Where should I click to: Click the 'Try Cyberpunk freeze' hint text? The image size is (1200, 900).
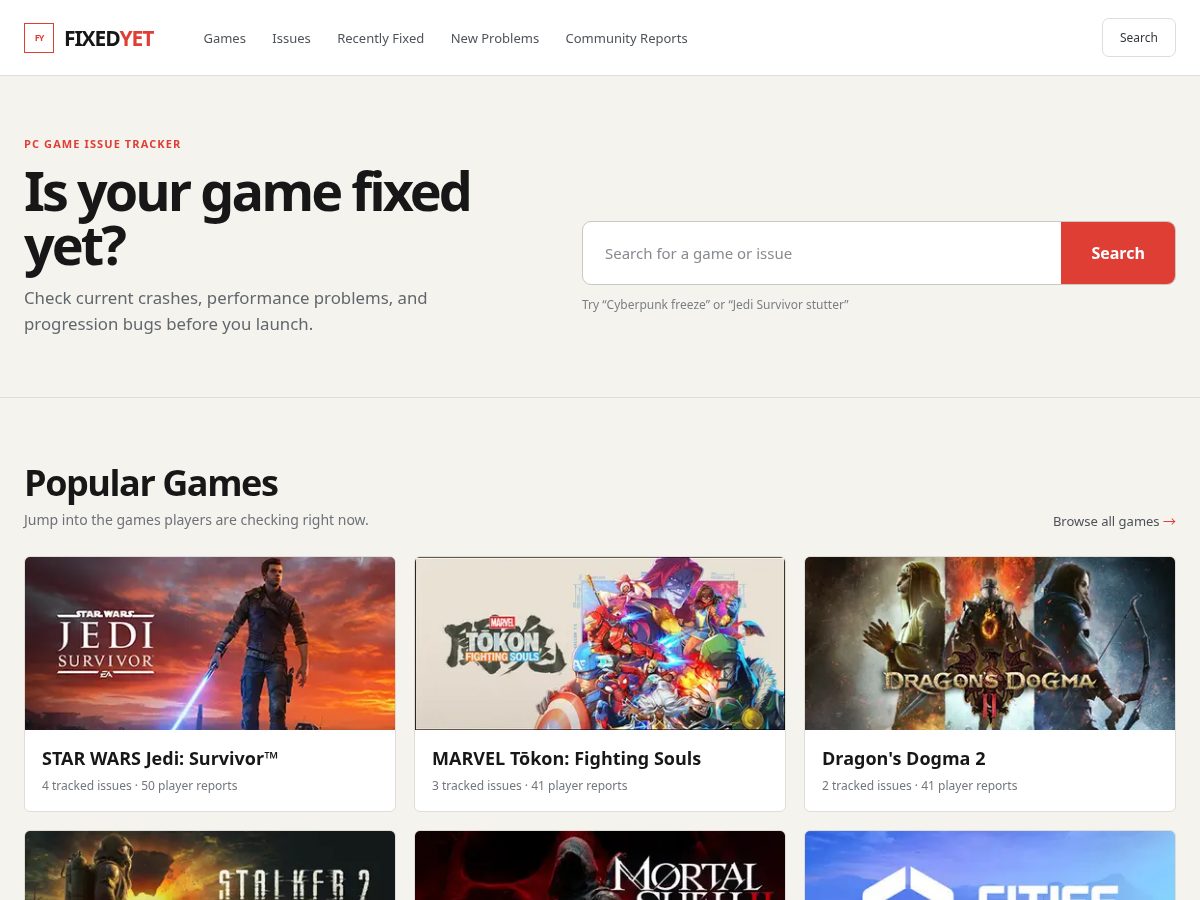tap(715, 304)
